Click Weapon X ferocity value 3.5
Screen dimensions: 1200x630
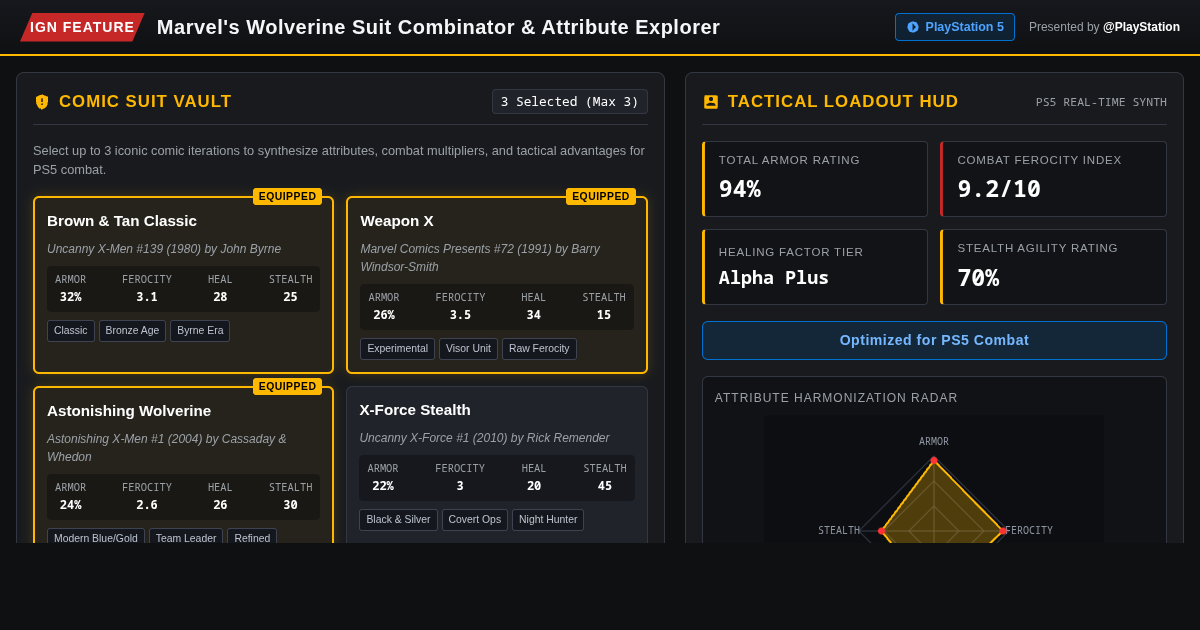point(460,315)
